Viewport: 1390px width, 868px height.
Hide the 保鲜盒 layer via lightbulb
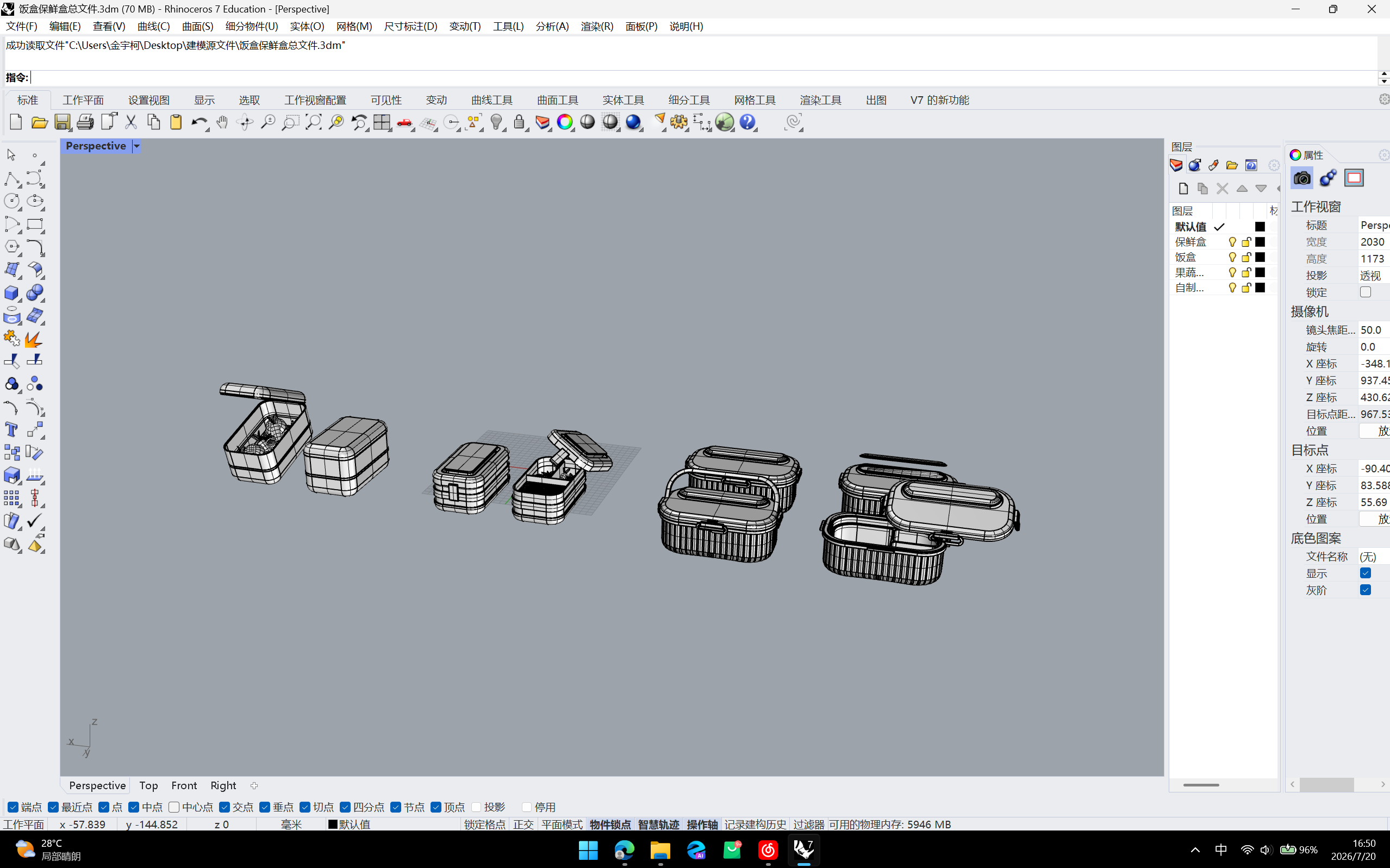(x=1232, y=242)
